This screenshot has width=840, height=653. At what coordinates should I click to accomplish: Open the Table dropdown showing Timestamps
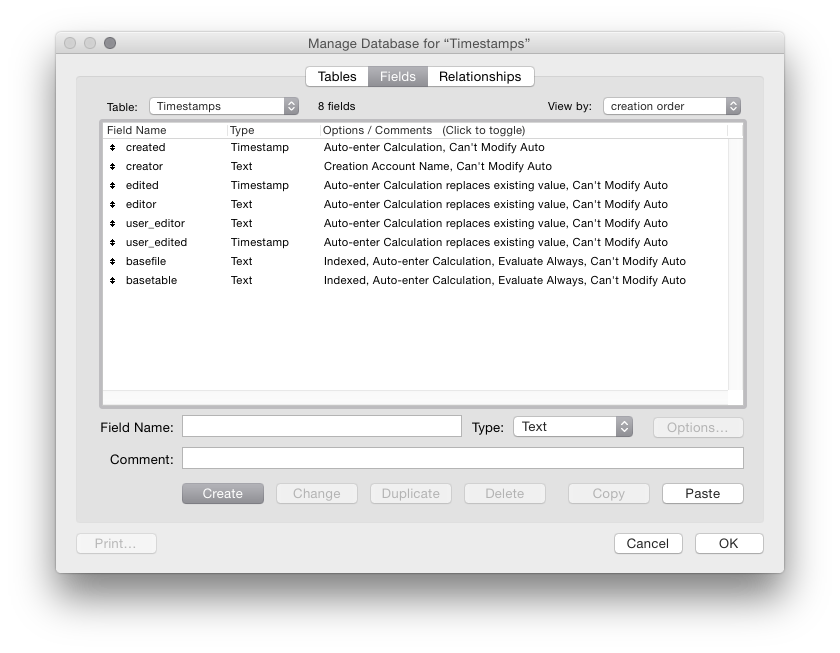pos(223,106)
